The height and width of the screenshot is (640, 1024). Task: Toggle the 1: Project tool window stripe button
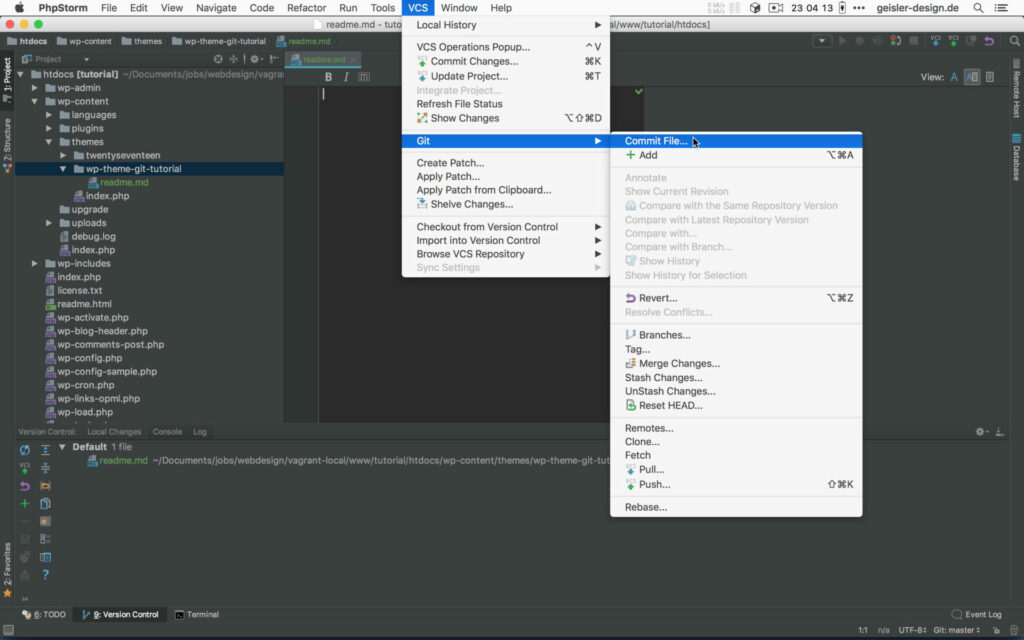pyautogui.click(x=7, y=80)
